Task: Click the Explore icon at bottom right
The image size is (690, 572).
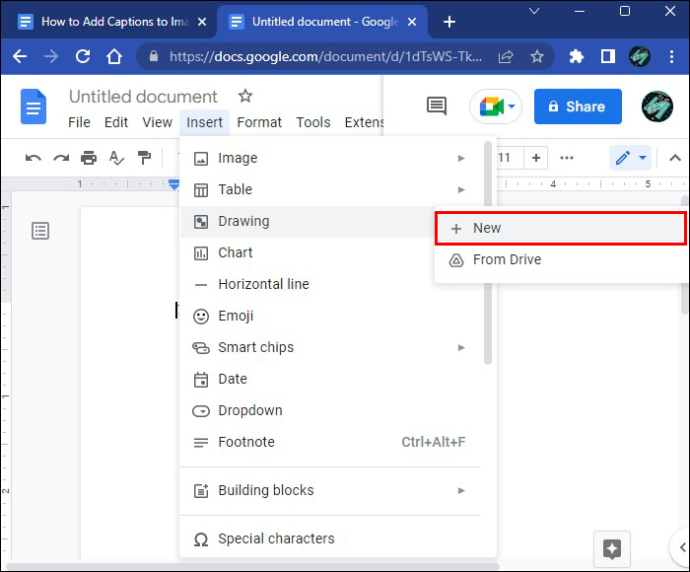Action: pos(612,549)
